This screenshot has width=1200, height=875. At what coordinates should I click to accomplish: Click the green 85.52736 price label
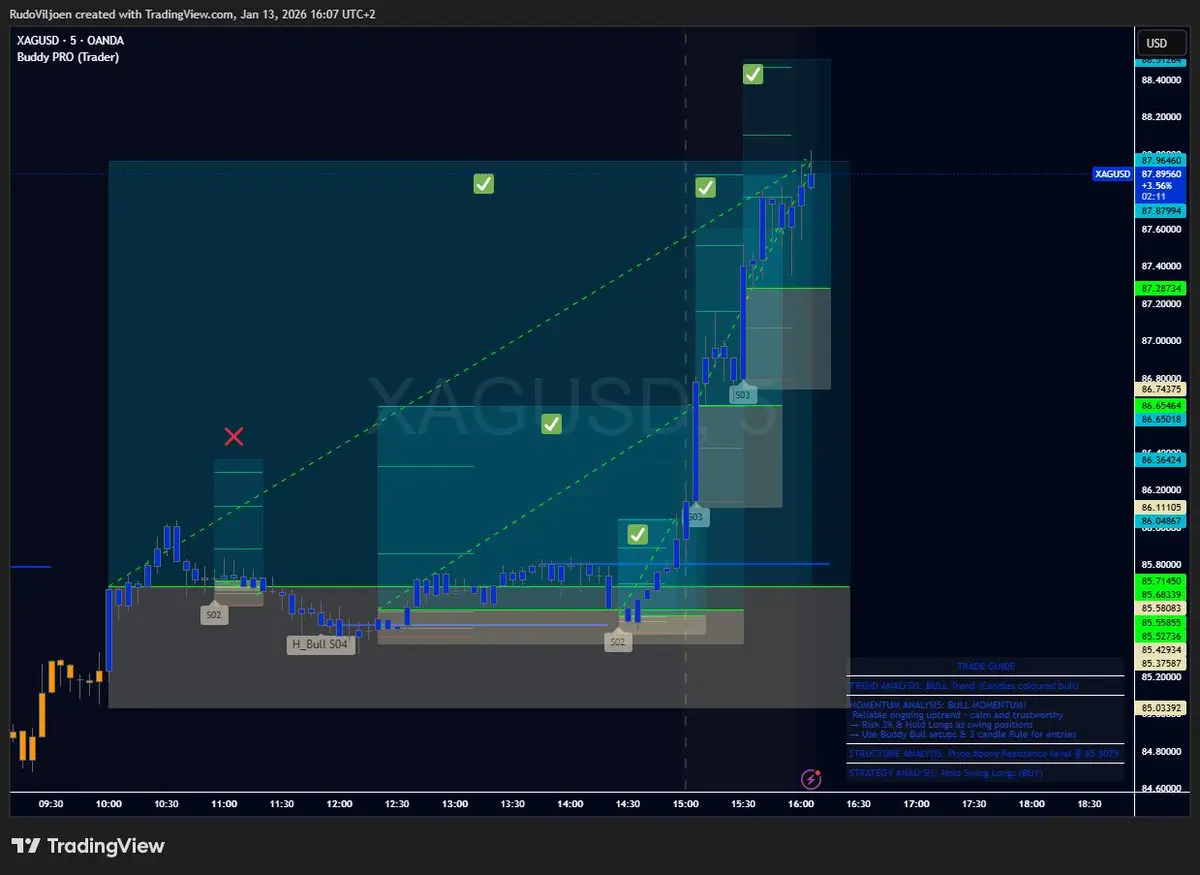tap(1160, 635)
